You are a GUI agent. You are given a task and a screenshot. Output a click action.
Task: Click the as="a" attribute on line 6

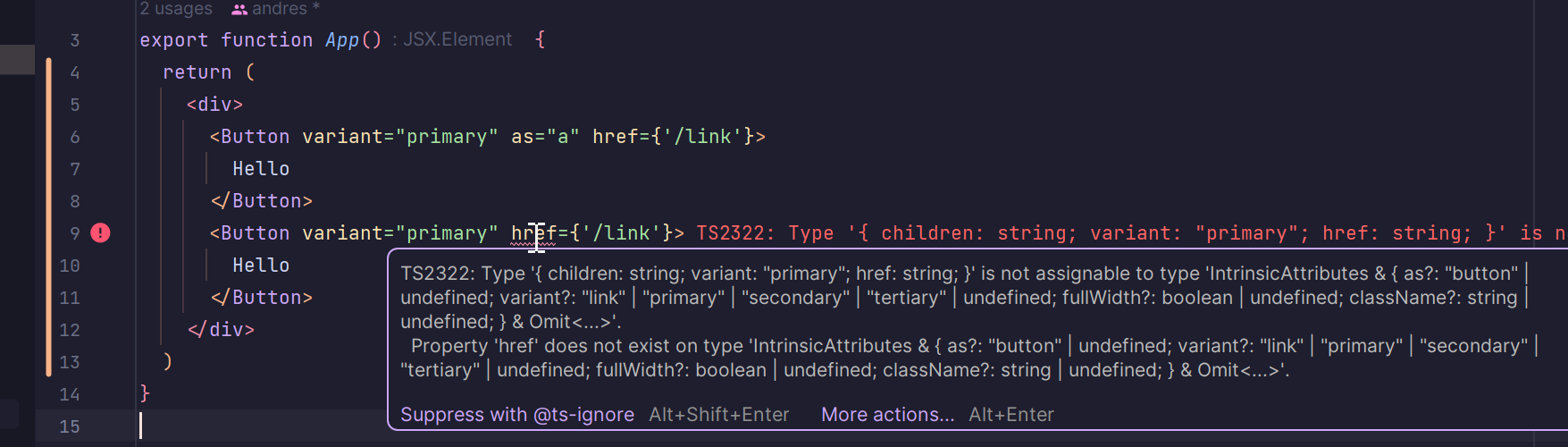tap(545, 137)
